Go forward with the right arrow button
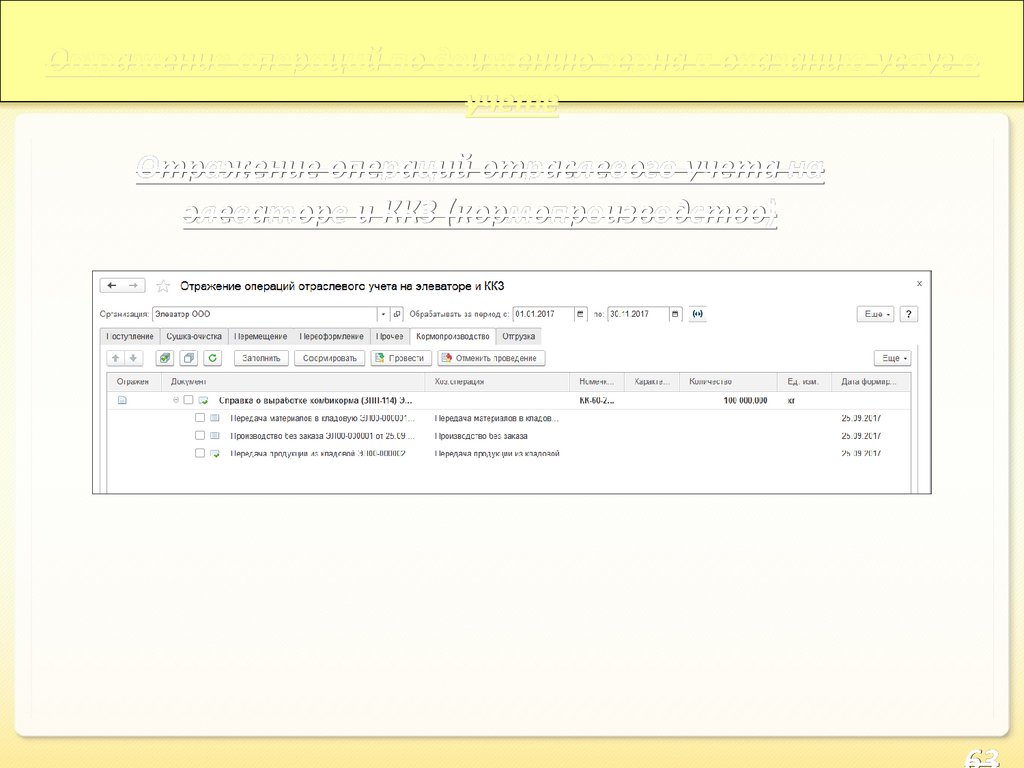The height and width of the screenshot is (768, 1024). (x=133, y=285)
